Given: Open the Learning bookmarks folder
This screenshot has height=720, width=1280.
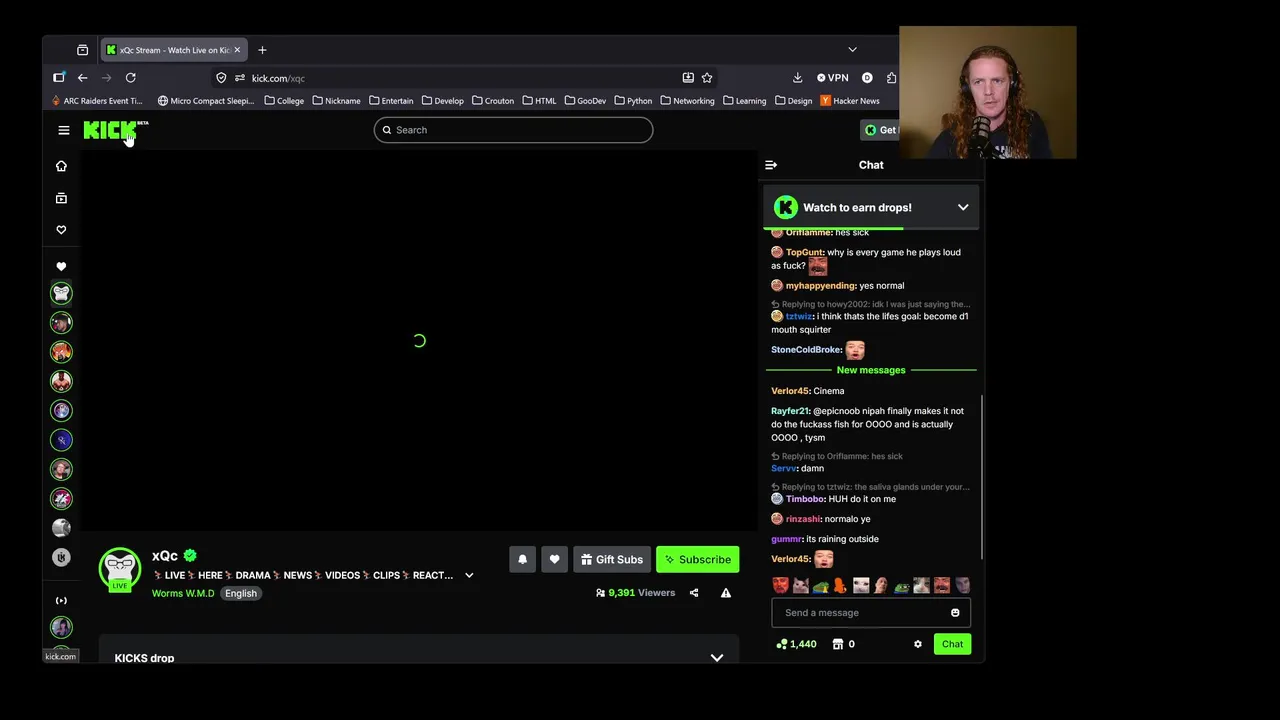Looking at the screenshot, I should pyautogui.click(x=744, y=101).
